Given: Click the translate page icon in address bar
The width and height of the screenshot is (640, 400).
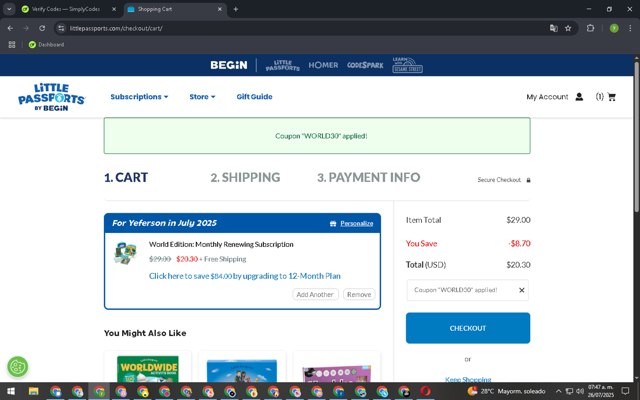Looking at the screenshot, I should [x=553, y=28].
